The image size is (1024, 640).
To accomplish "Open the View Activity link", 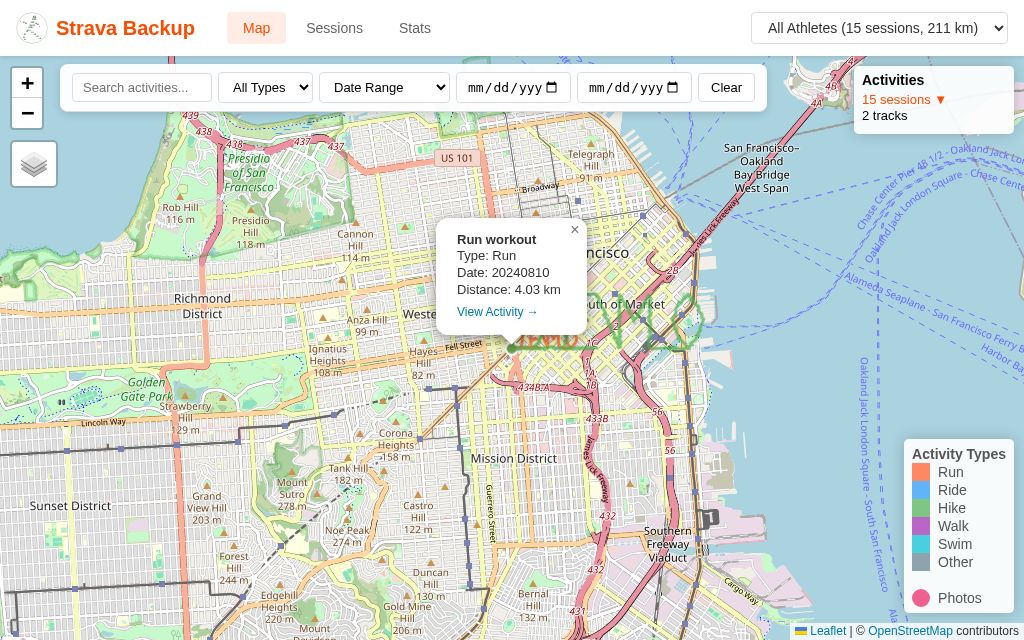I will pyautogui.click(x=497, y=312).
